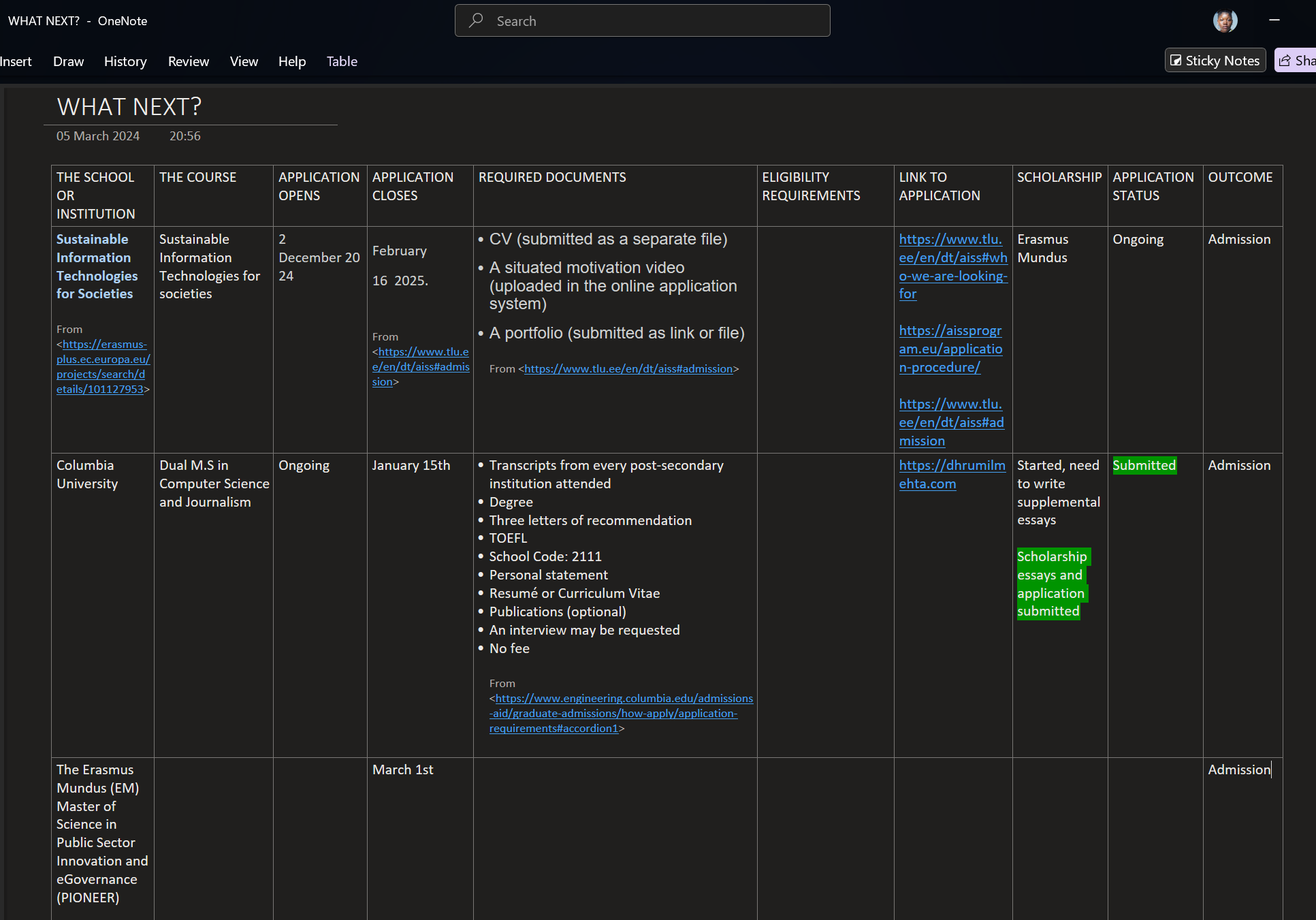Open the tlu.ee who-we-are-looking-for link

(952, 267)
